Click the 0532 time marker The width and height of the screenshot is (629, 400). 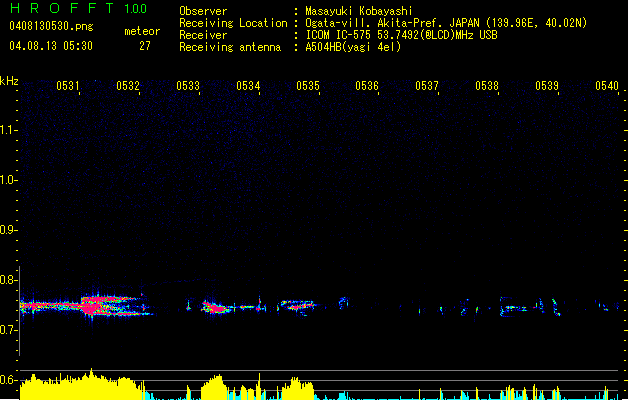point(128,86)
